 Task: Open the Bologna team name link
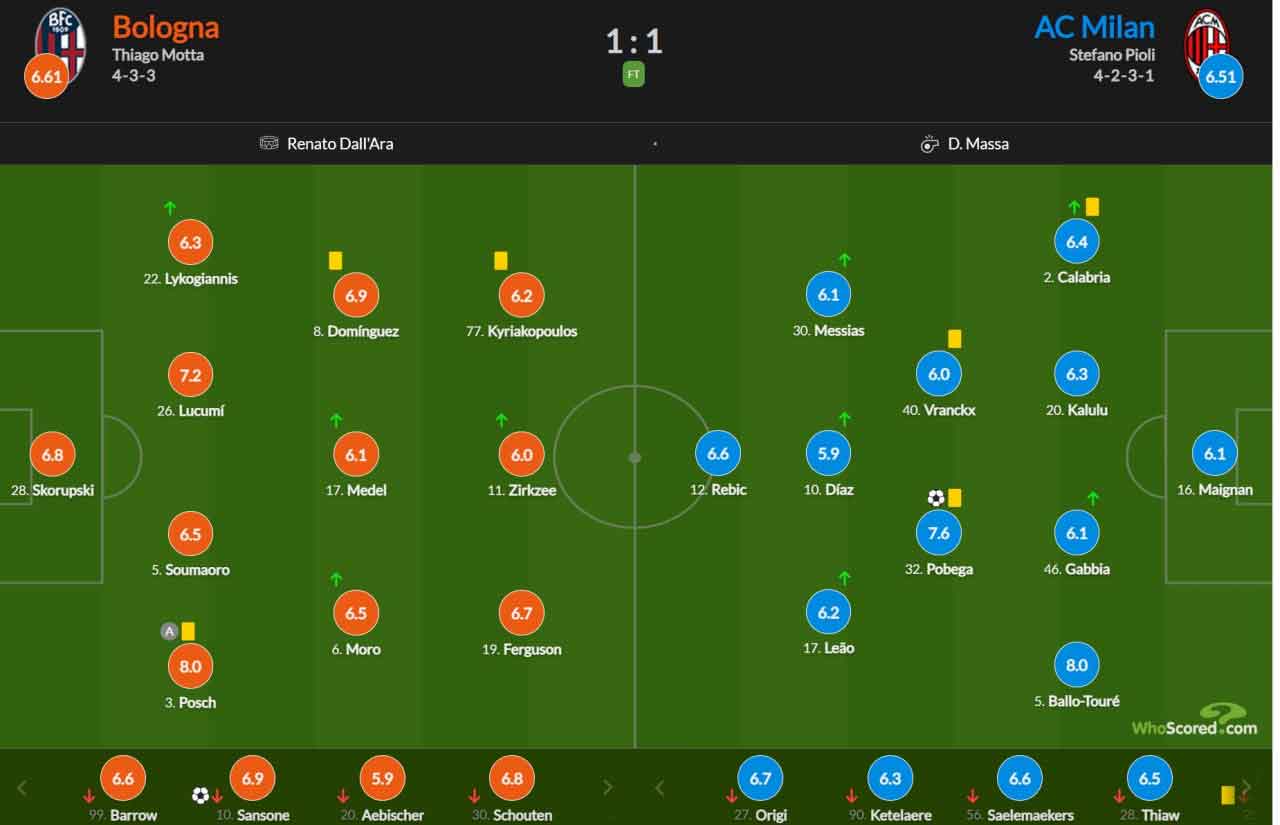(166, 26)
